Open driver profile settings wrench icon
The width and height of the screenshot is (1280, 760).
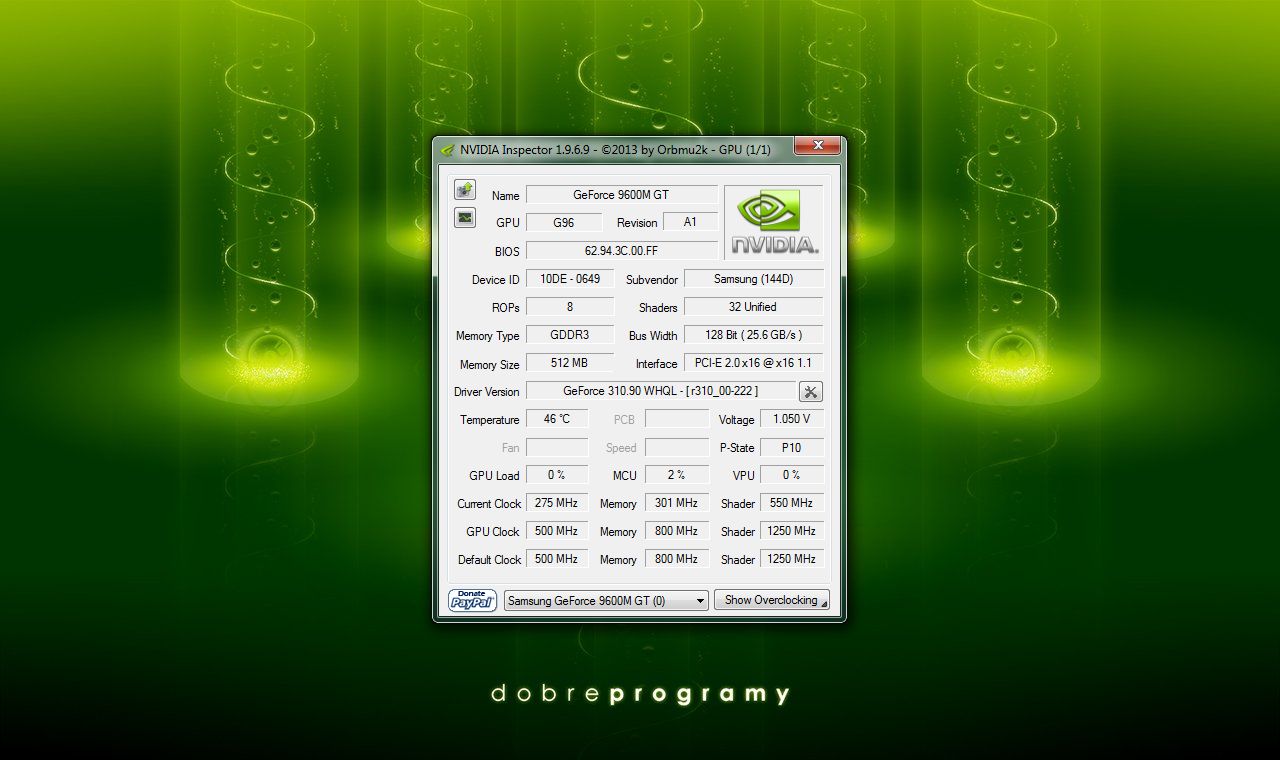coord(811,392)
